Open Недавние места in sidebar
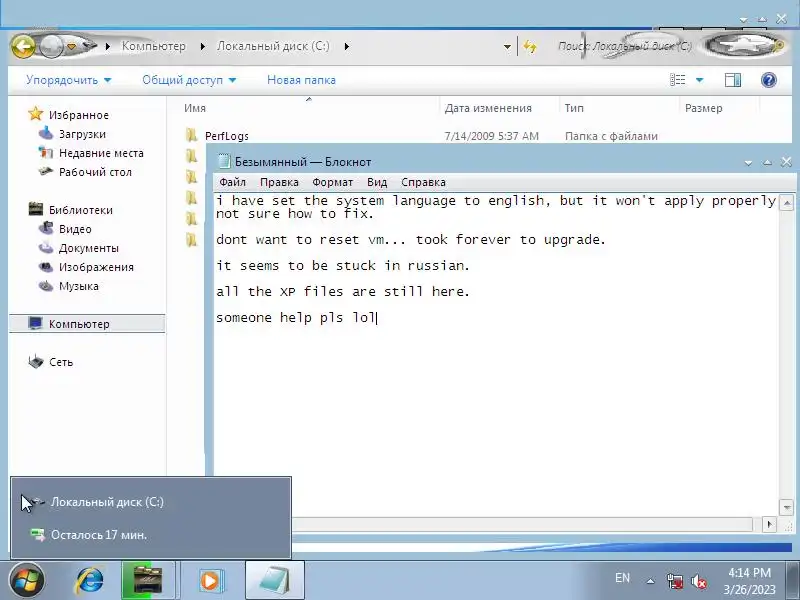800x600 pixels. coord(101,153)
